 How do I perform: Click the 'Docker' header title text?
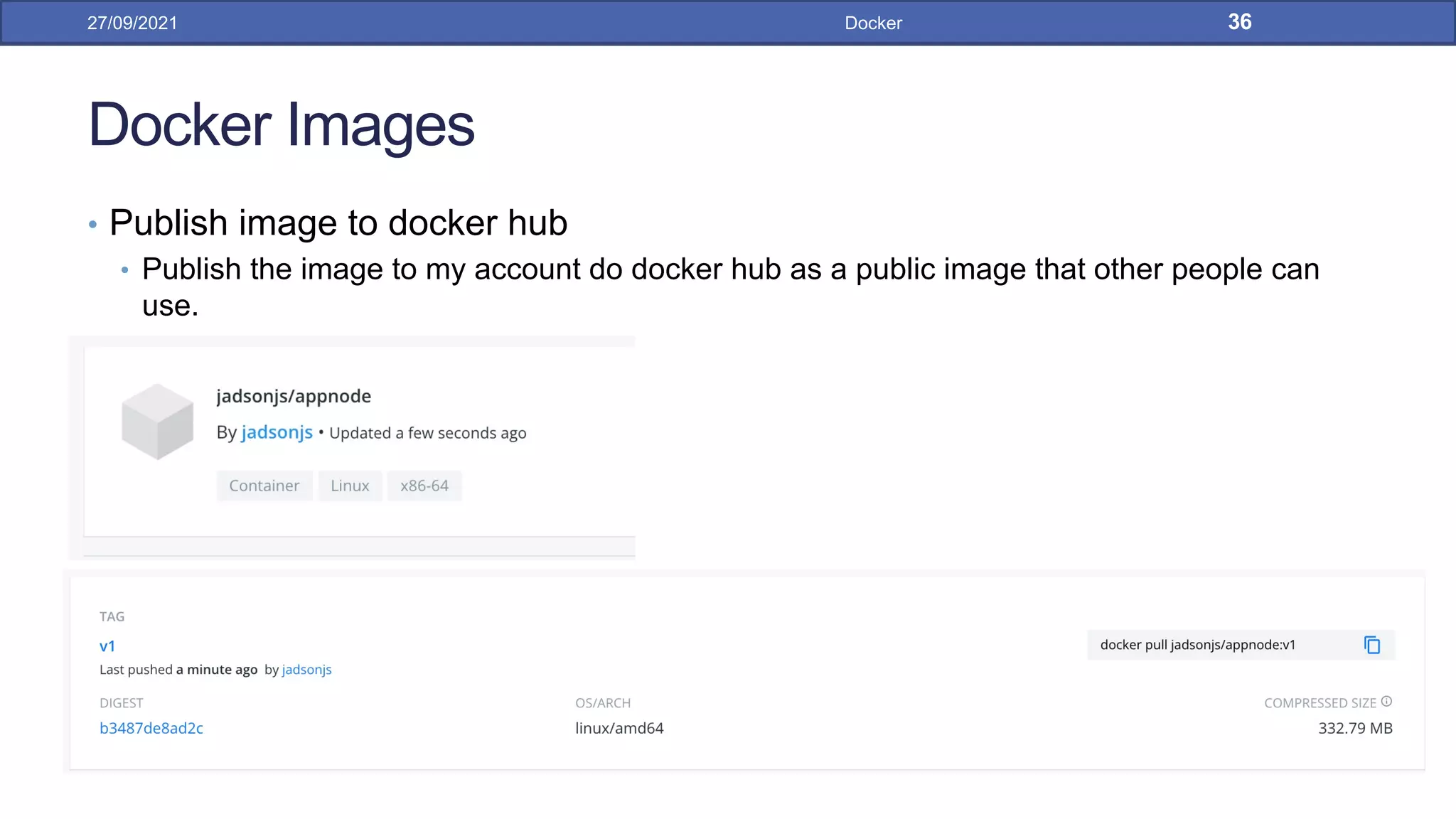coord(873,23)
